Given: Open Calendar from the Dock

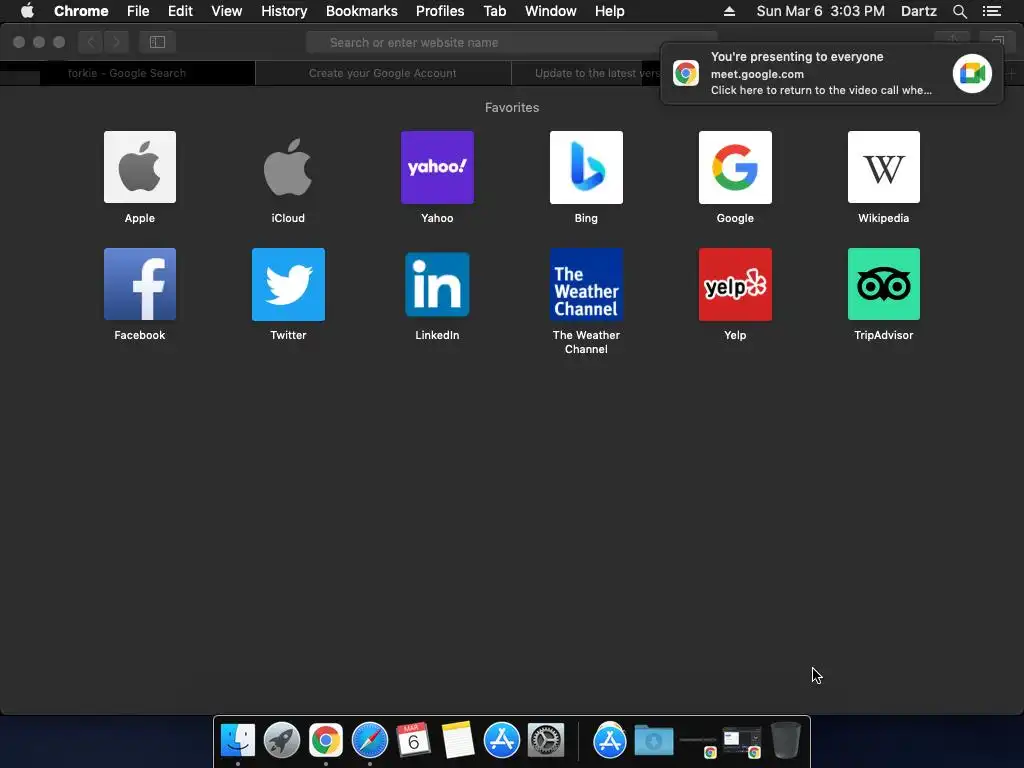Looking at the screenshot, I should [413, 740].
